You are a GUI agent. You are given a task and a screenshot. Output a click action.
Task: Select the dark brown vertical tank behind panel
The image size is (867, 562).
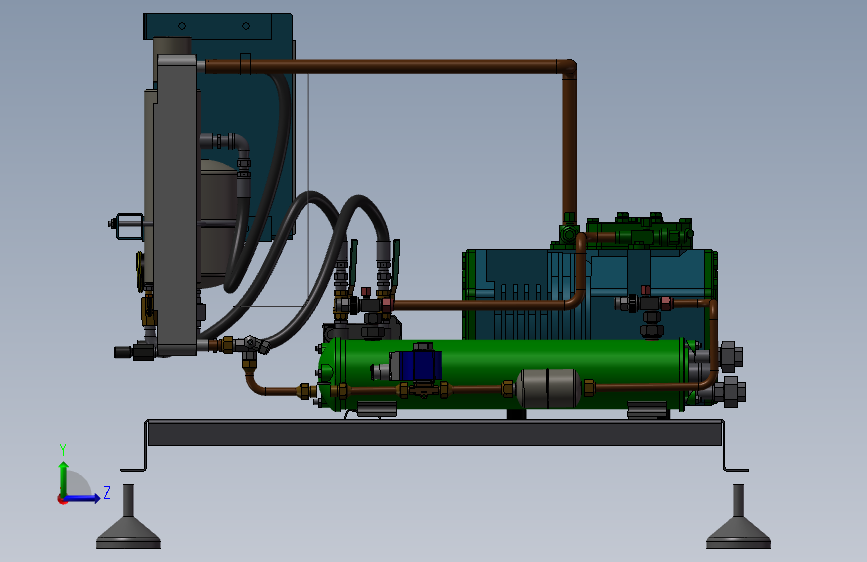[218, 224]
